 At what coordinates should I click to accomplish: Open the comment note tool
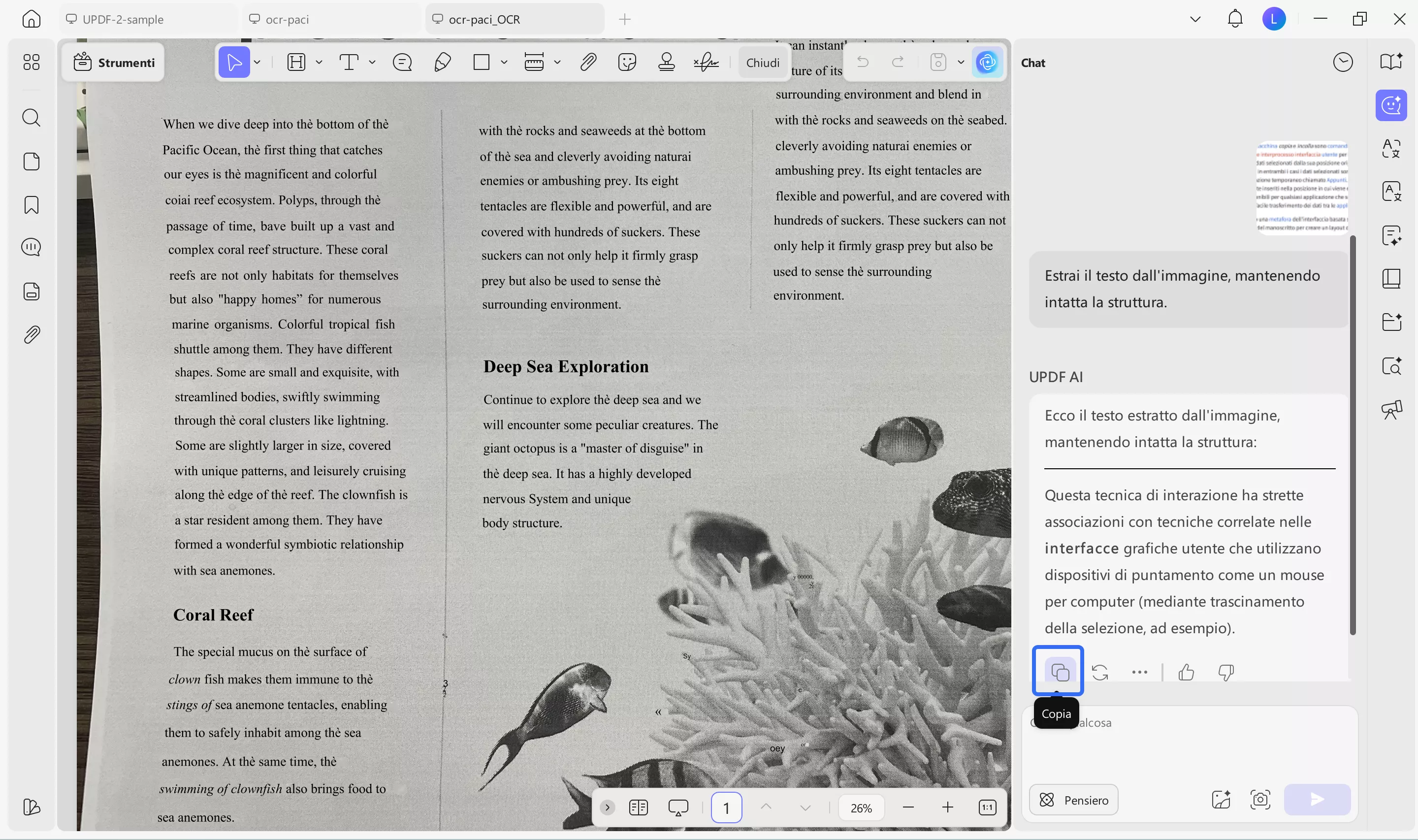[402, 62]
